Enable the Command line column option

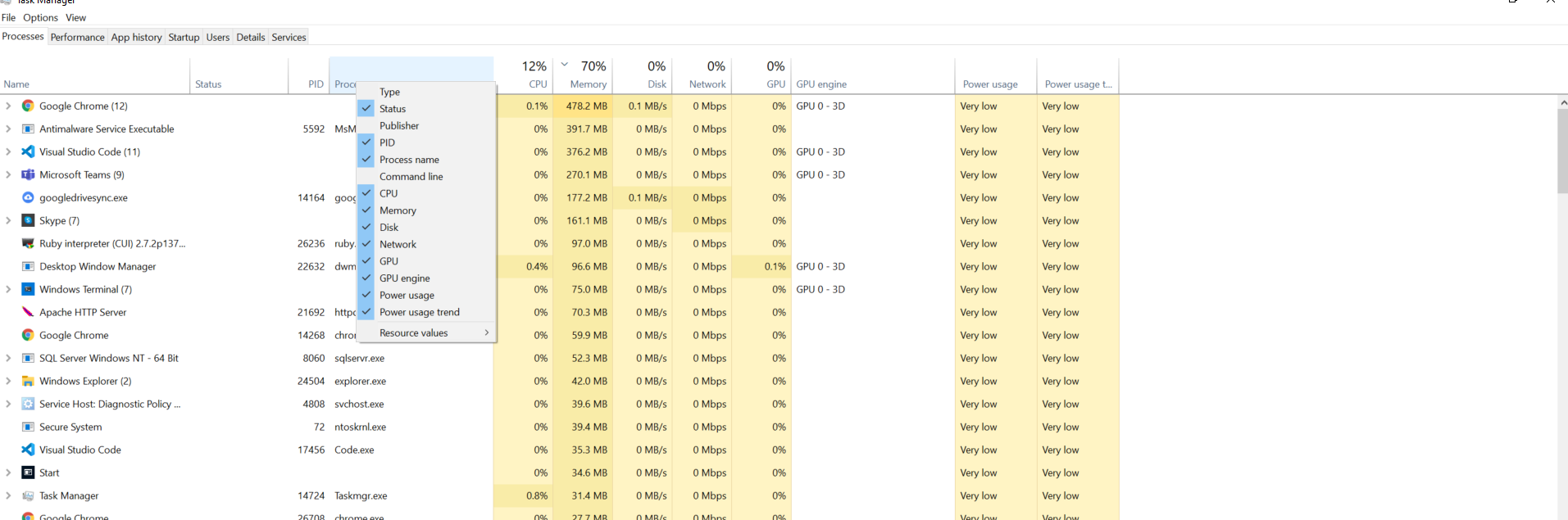click(426, 176)
